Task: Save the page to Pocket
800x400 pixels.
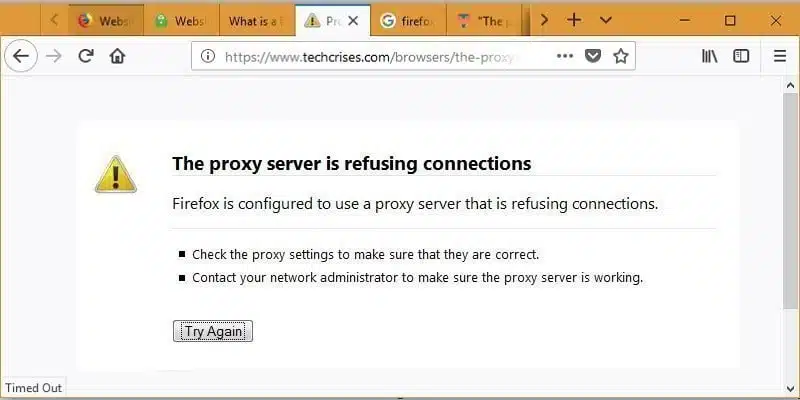Action: coord(593,56)
